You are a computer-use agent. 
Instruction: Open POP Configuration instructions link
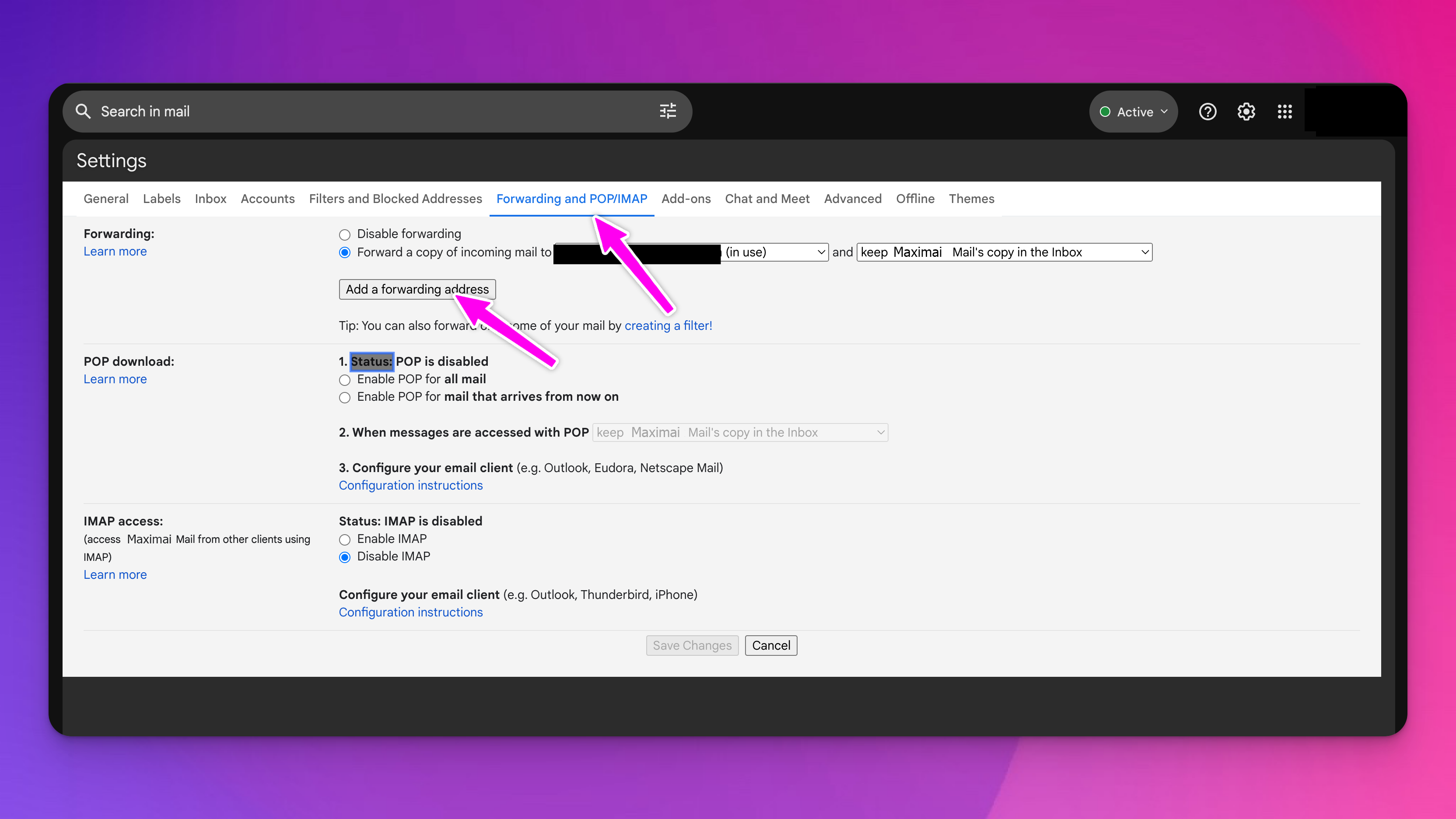[410, 486]
